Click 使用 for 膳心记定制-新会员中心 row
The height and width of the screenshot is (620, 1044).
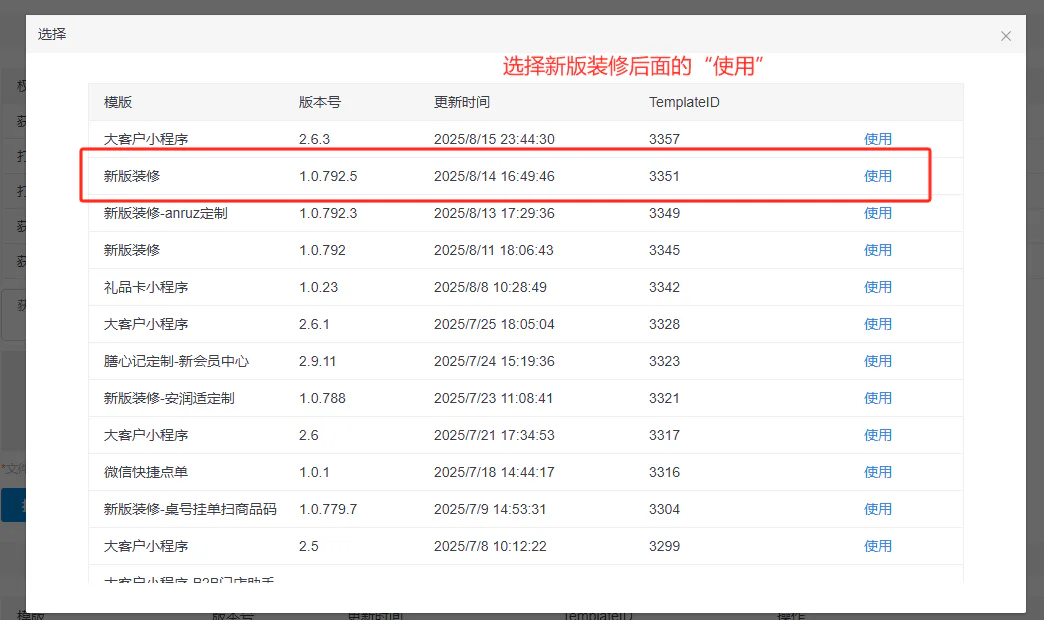click(x=878, y=361)
